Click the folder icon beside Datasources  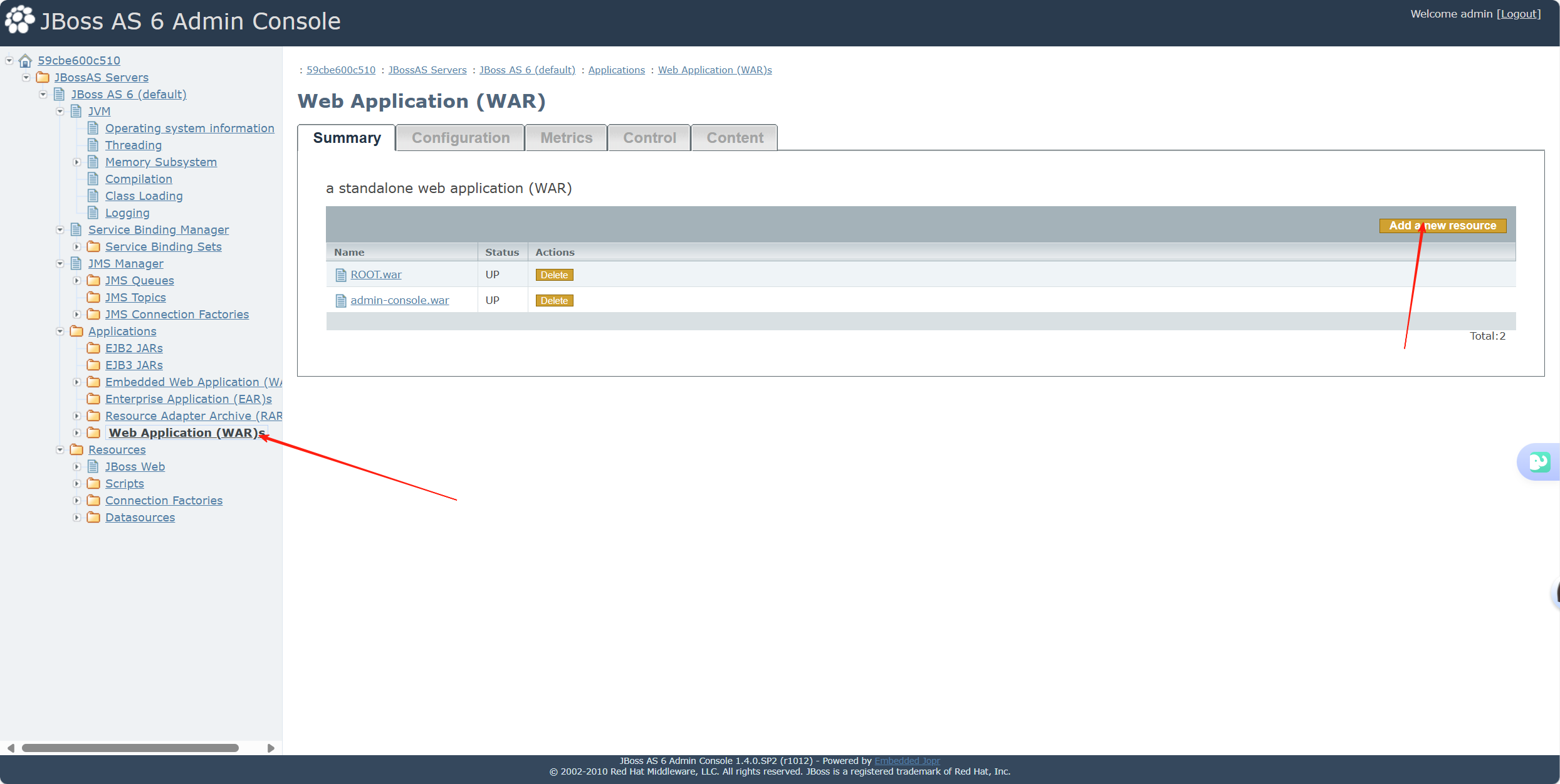pos(93,517)
